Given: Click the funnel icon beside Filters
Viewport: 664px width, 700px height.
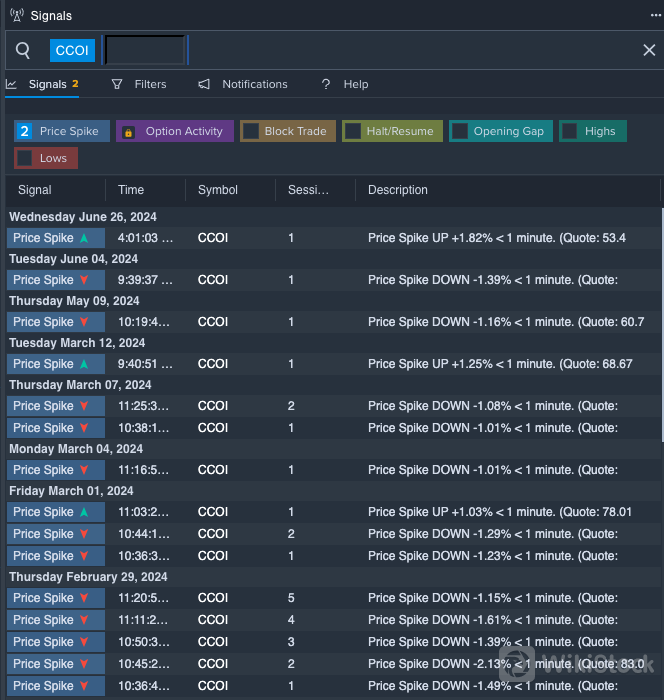Looking at the screenshot, I should 117,85.
